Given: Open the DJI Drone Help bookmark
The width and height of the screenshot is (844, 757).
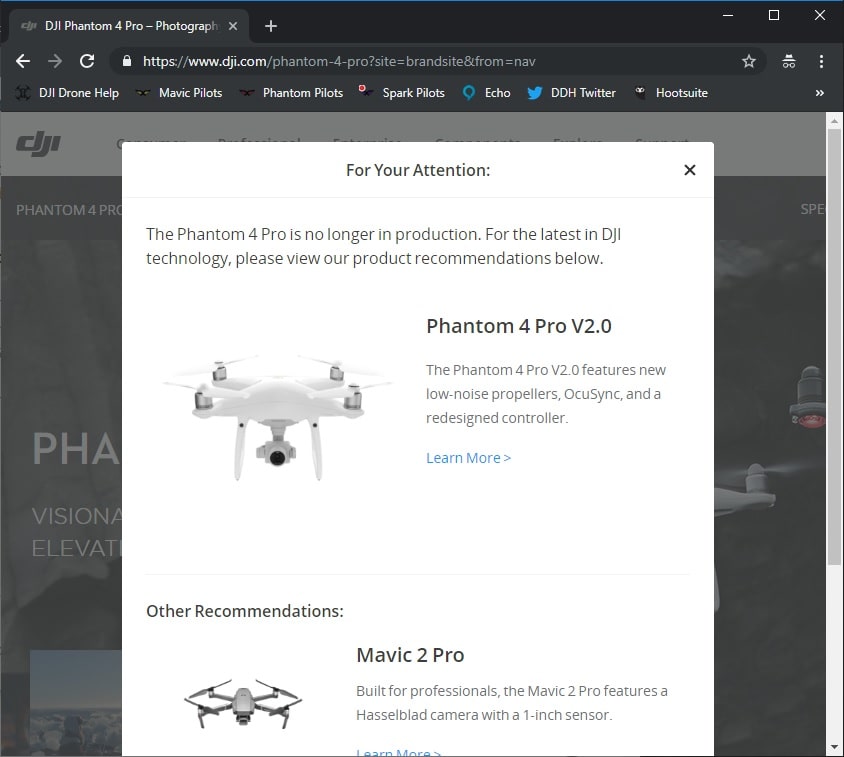Looking at the screenshot, I should click(x=67, y=93).
